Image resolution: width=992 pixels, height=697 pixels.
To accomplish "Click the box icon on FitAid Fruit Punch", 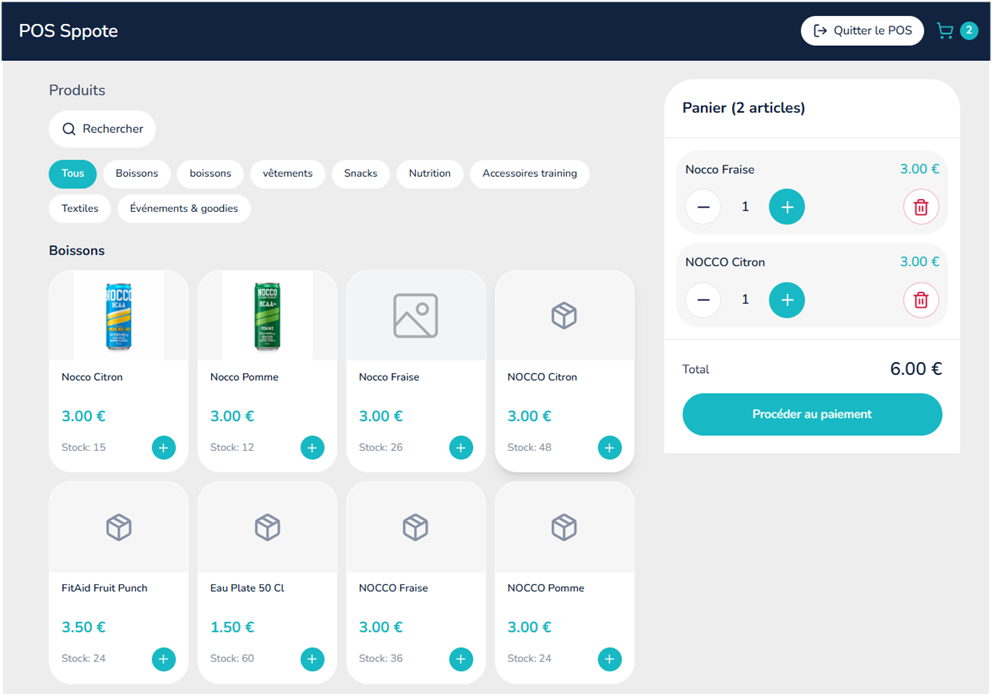I will pyautogui.click(x=118, y=527).
